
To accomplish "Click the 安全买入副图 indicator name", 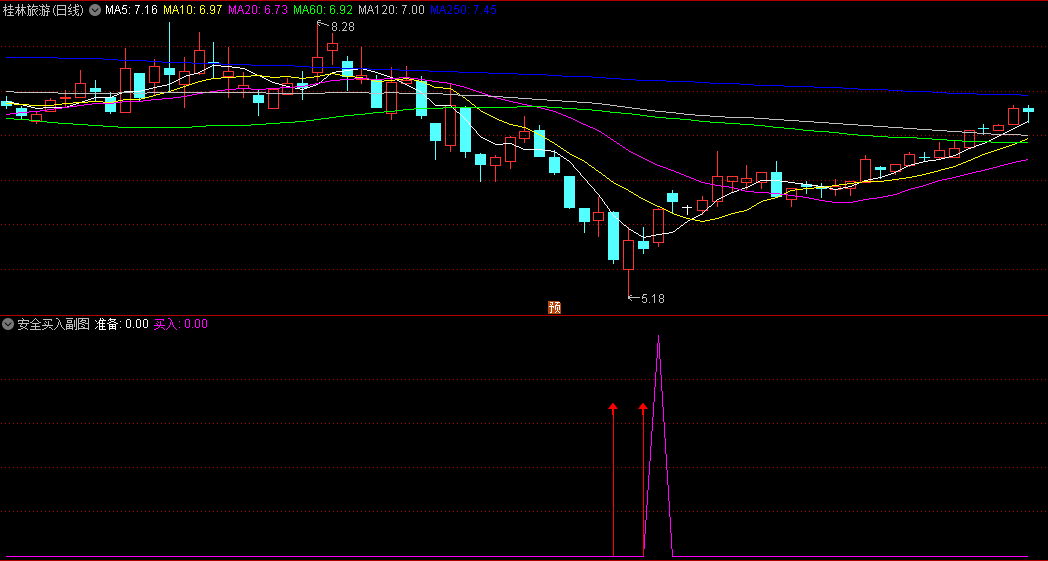I will [x=53, y=324].
